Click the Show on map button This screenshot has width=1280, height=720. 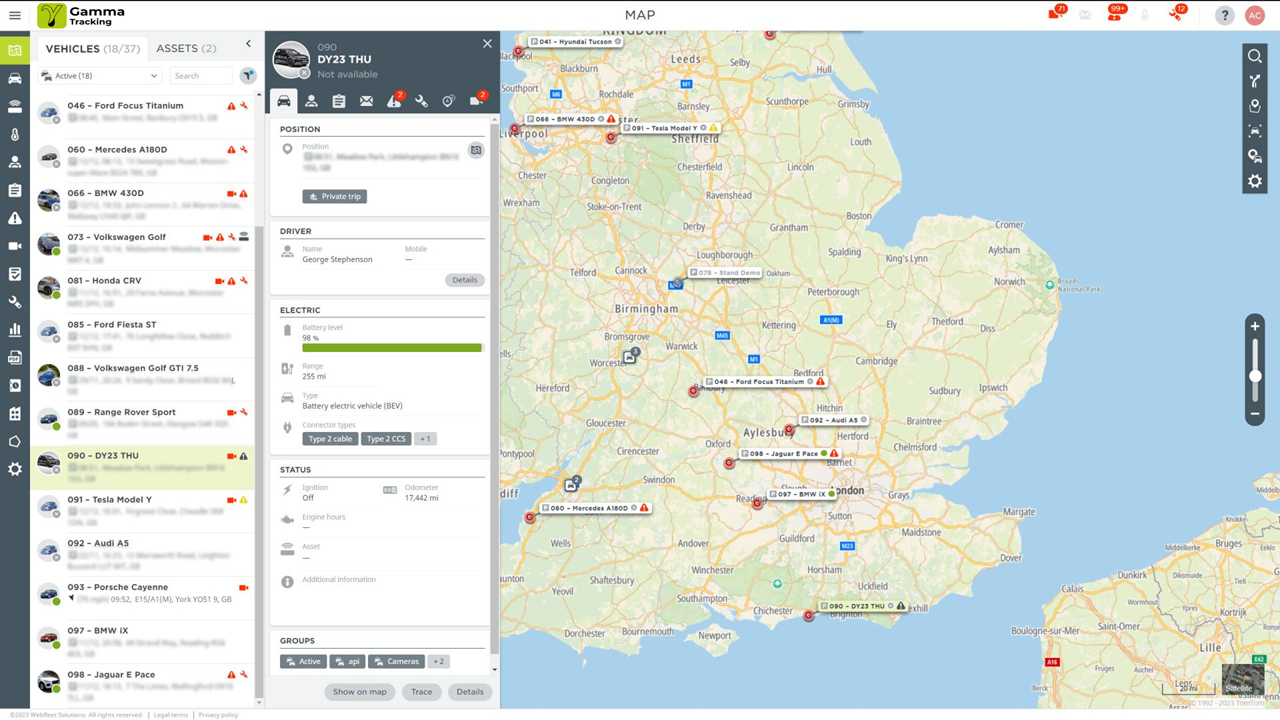pos(359,692)
